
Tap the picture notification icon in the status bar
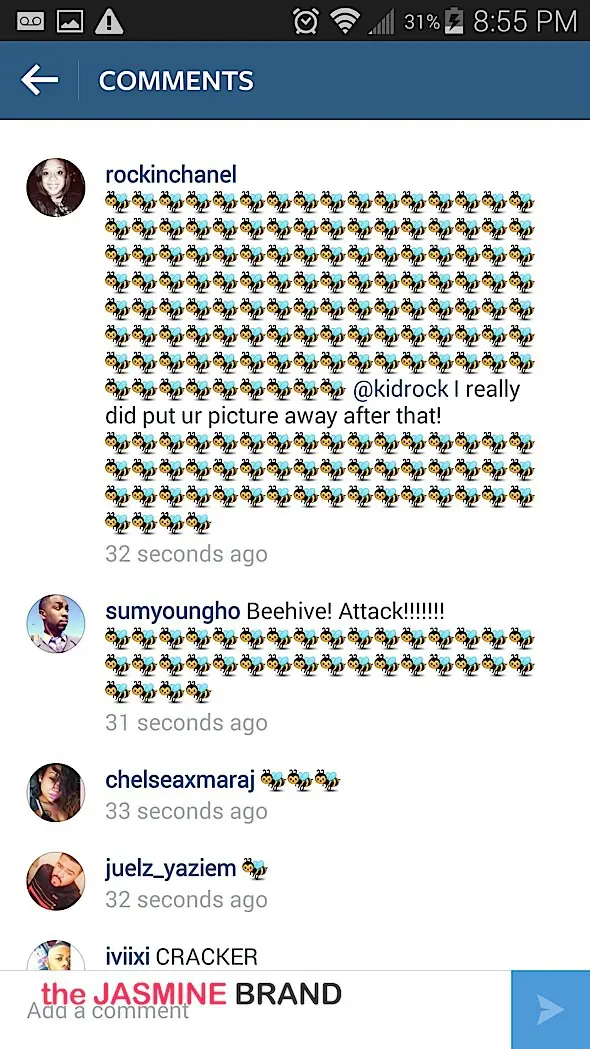pos(69,21)
